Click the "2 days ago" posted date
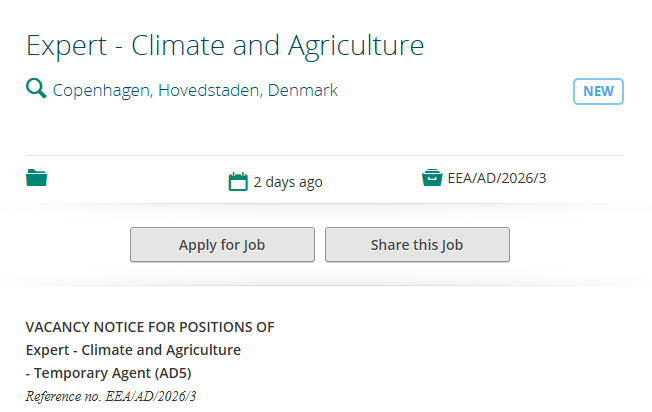This screenshot has height=412, width=652. point(288,182)
